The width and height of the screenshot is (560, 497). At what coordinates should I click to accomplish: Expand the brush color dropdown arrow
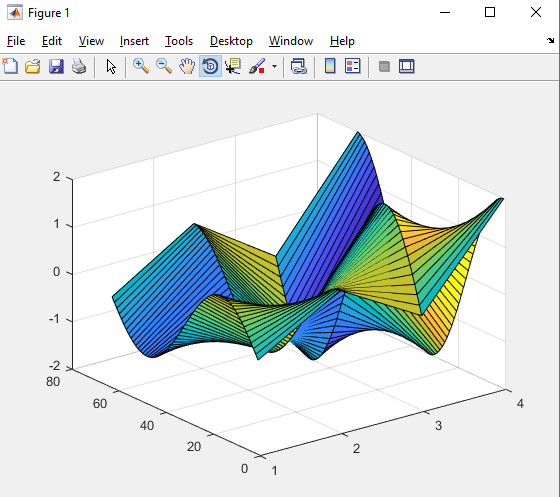point(274,66)
